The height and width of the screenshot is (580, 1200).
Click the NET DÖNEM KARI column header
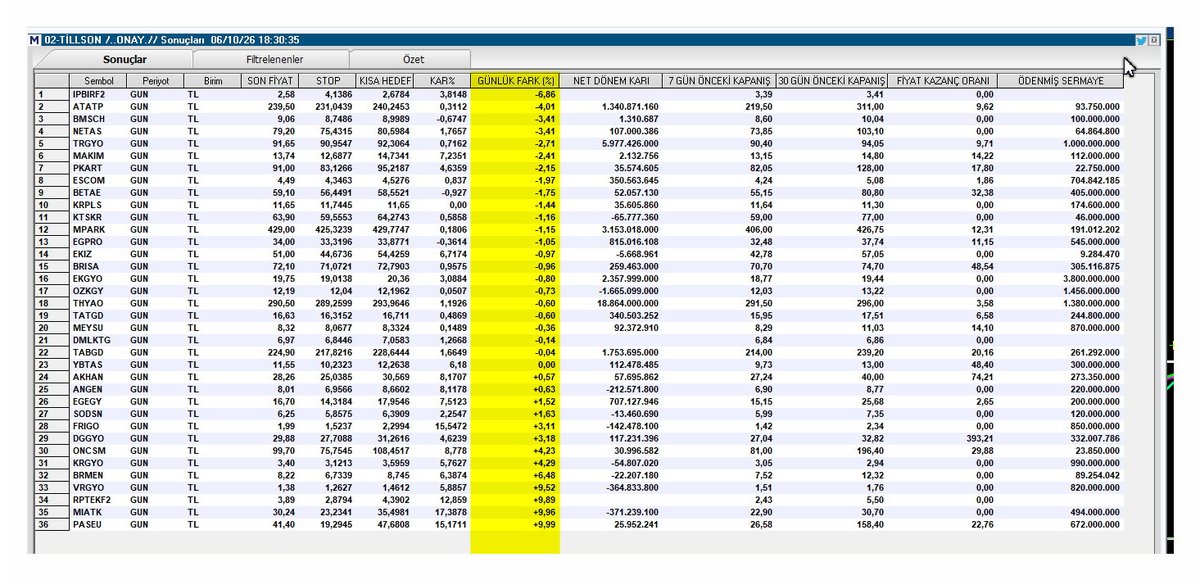pos(610,80)
